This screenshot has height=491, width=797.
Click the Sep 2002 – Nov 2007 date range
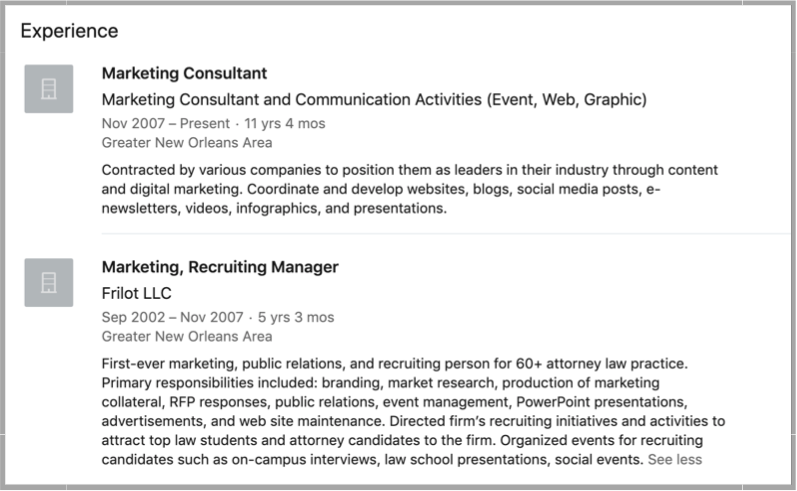[x=172, y=317]
